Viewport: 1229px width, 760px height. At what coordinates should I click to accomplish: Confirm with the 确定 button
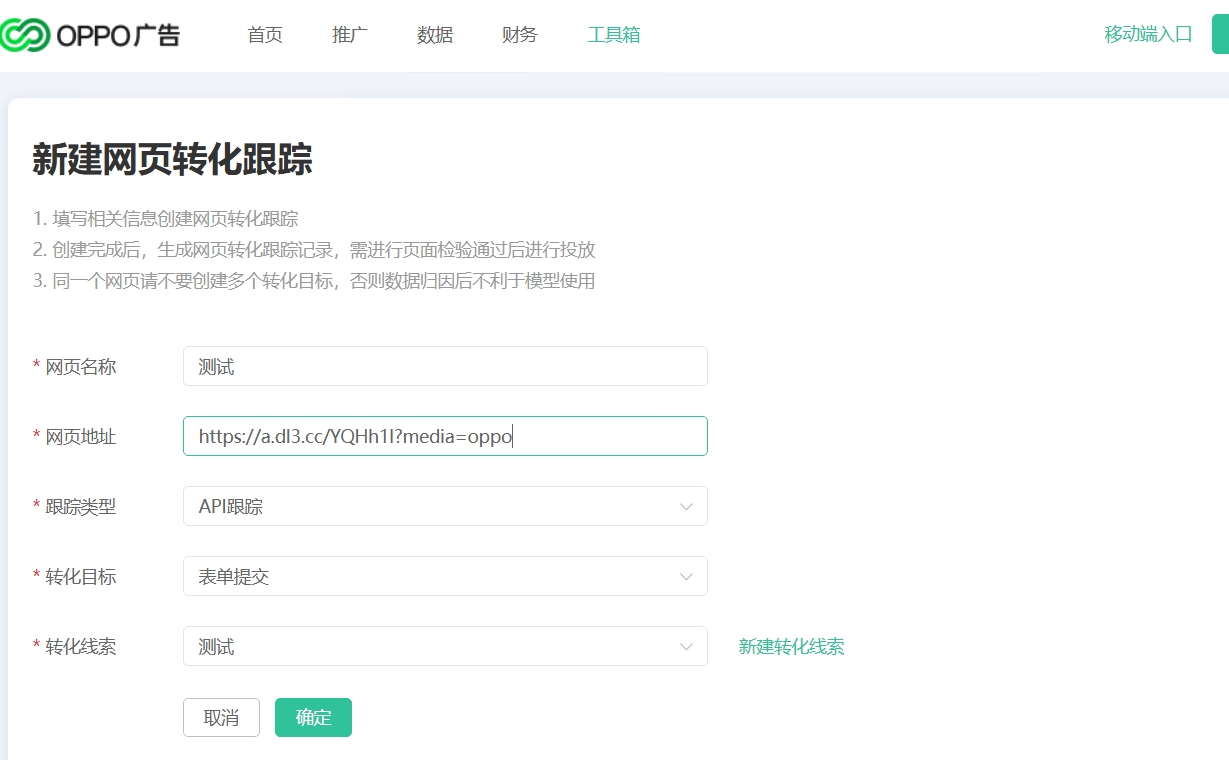click(x=313, y=717)
